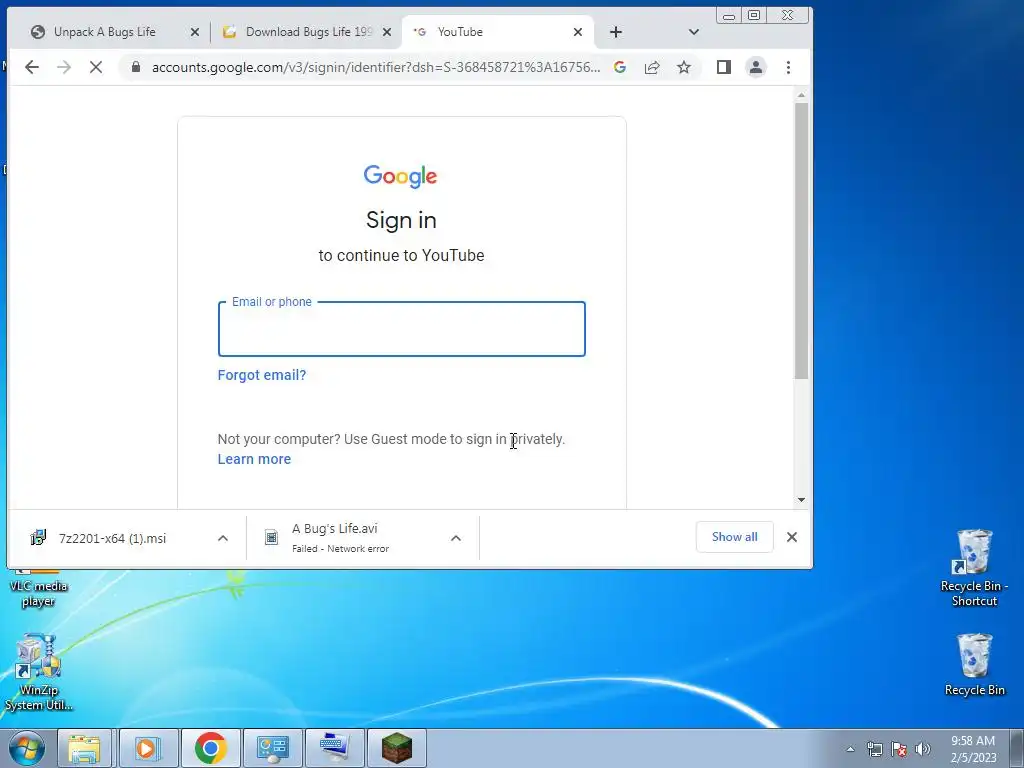This screenshot has width=1024, height=768.
Task: Open the Minecraft grass block taskbar icon
Action: point(396,748)
